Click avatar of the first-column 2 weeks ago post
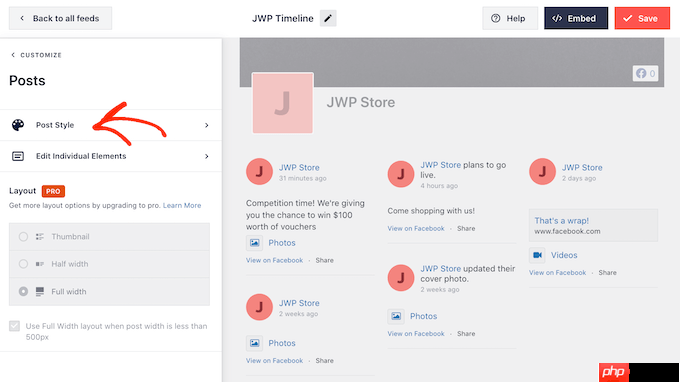This screenshot has height=382, width=680. (x=259, y=307)
